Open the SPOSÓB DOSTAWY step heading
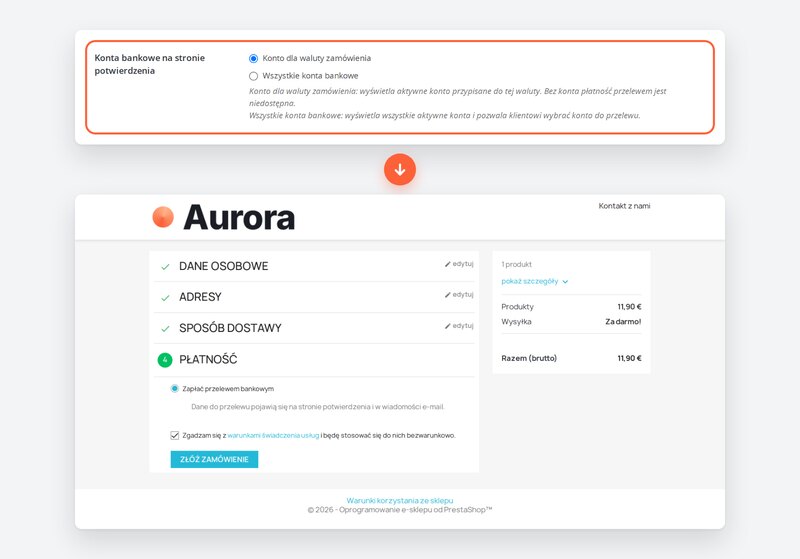Image resolution: width=800 pixels, height=559 pixels. click(230, 328)
